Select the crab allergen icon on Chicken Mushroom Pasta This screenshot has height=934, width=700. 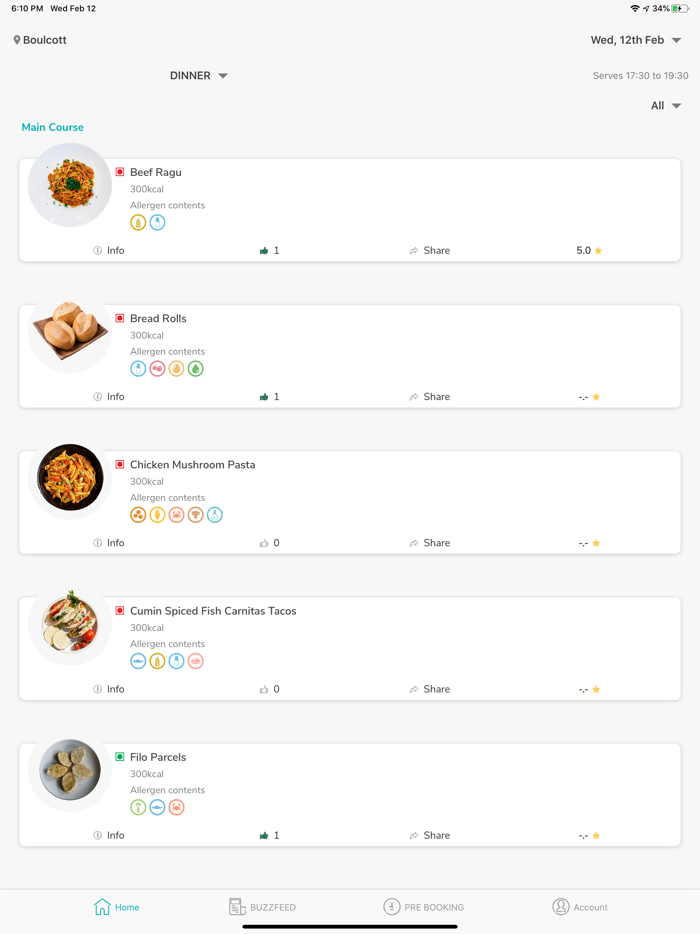(x=176, y=515)
